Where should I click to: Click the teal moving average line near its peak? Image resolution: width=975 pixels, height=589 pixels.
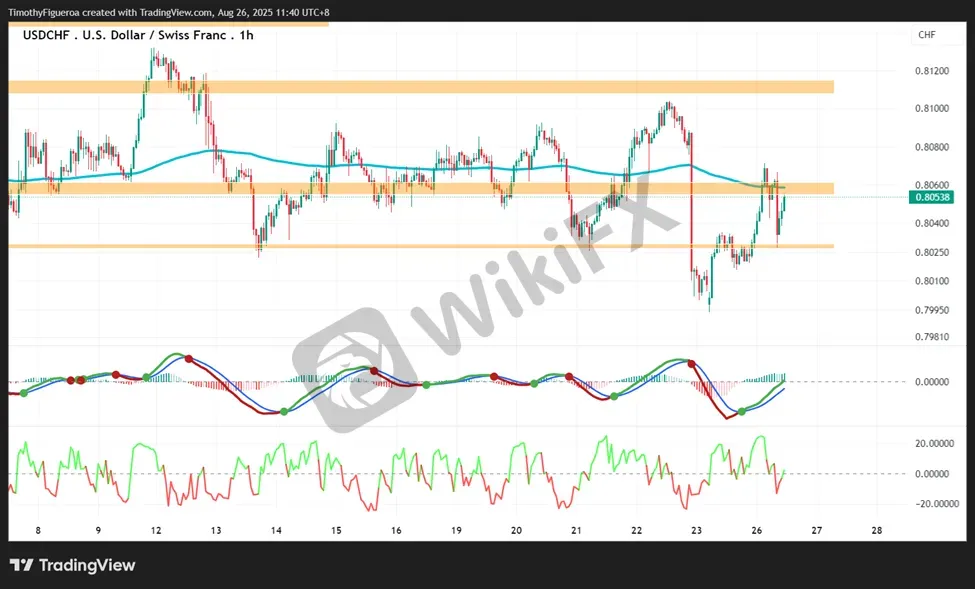coord(215,151)
